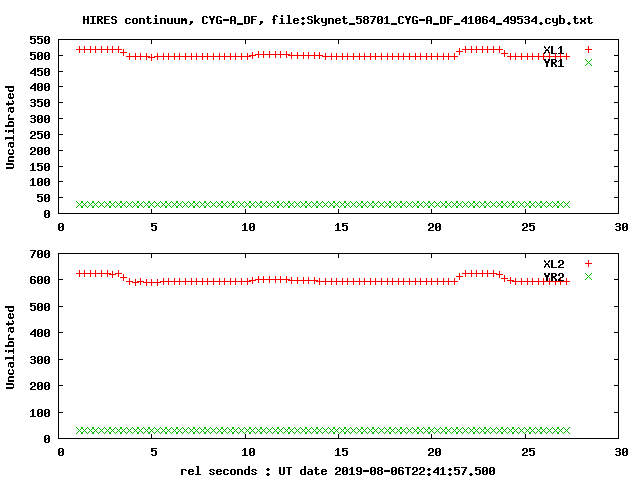Click last XL2 red data point in bottom plot

[566, 282]
